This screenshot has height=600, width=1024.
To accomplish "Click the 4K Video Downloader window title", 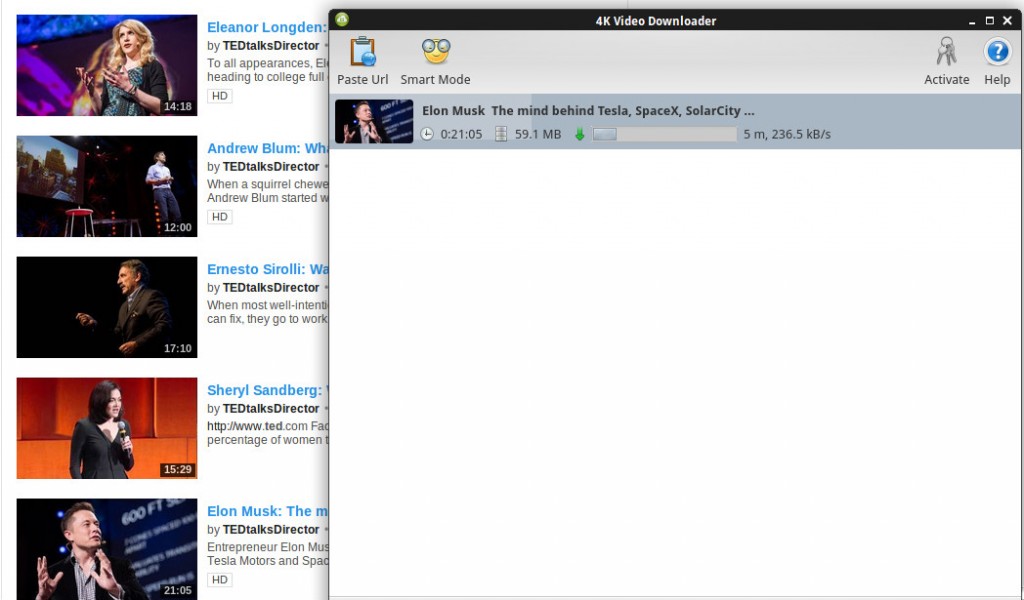I will click(x=656, y=21).
